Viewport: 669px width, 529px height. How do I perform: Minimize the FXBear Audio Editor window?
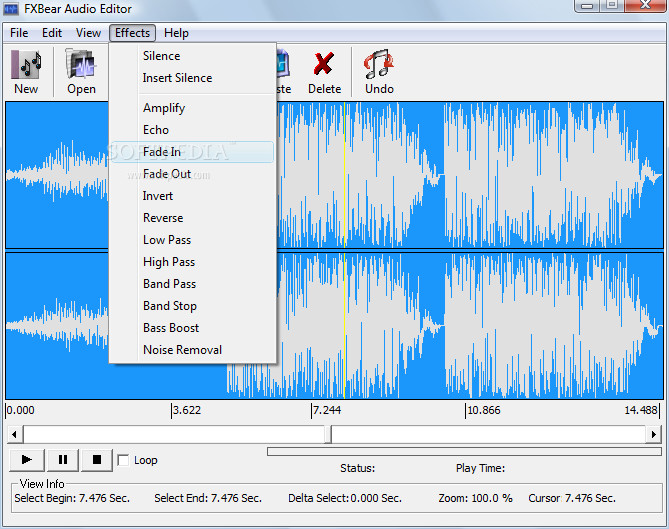tap(587, 6)
